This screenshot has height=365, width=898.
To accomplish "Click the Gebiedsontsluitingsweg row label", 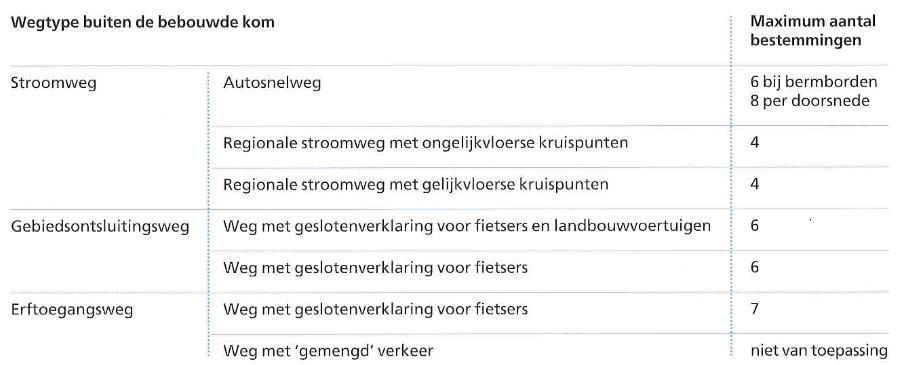I will (100, 226).
